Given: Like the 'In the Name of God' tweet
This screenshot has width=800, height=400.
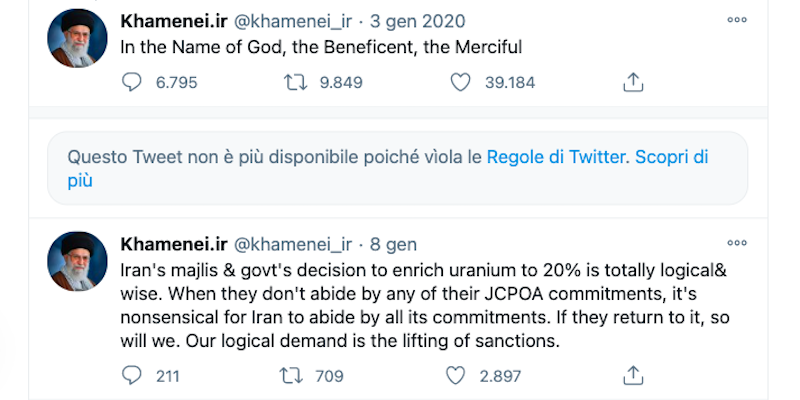Looking at the screenshot, I should (460, 84).
